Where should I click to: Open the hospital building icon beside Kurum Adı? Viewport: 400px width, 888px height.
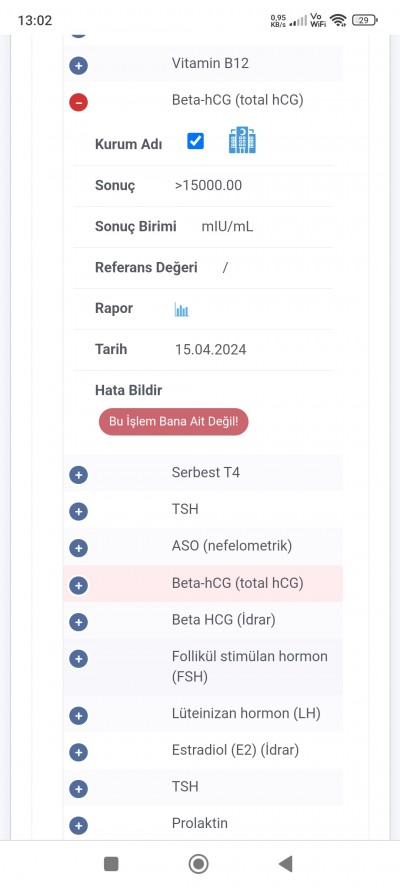click(x=242, y=140)
